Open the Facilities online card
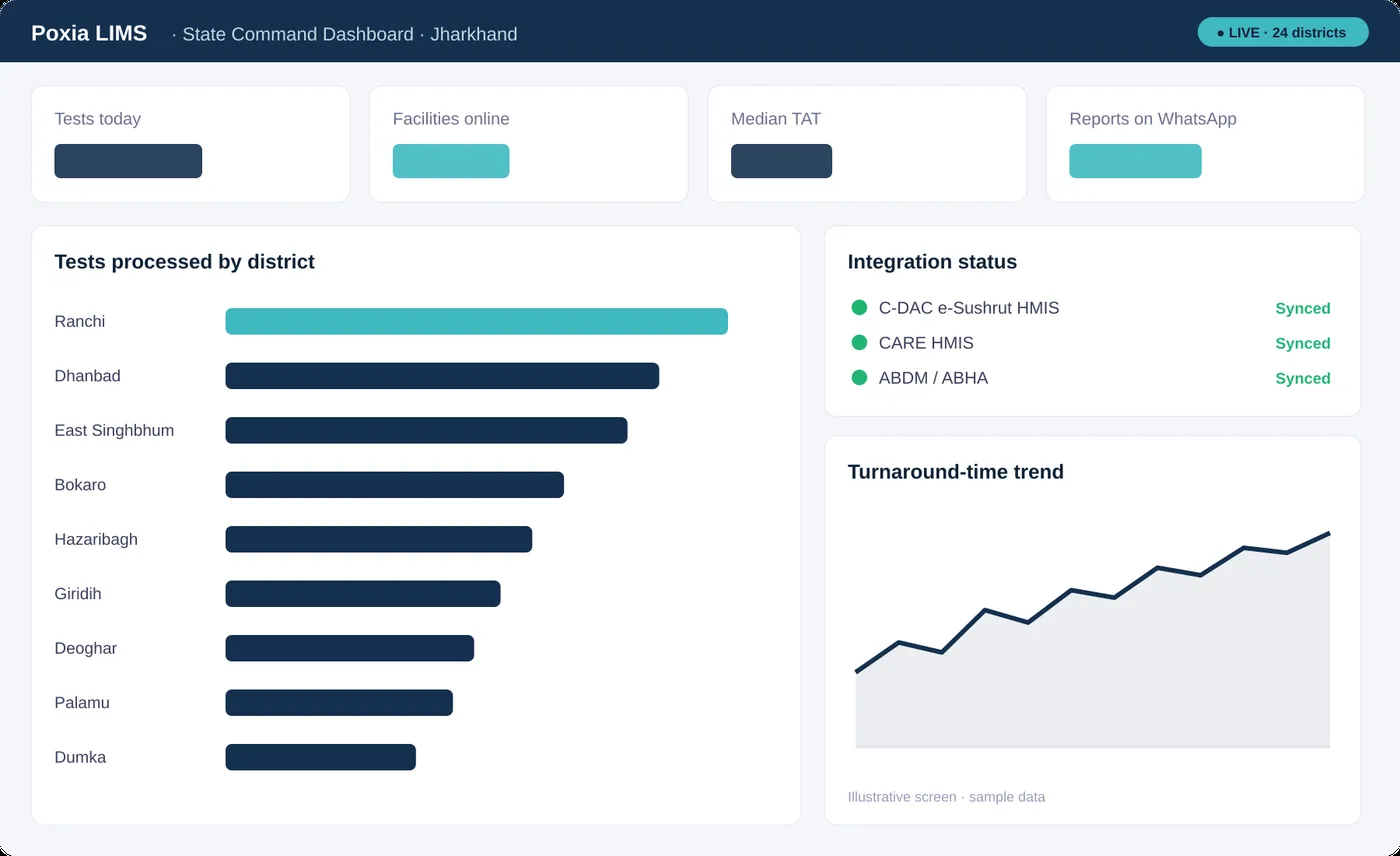The image size is (1400, 856). coord(528,144)
